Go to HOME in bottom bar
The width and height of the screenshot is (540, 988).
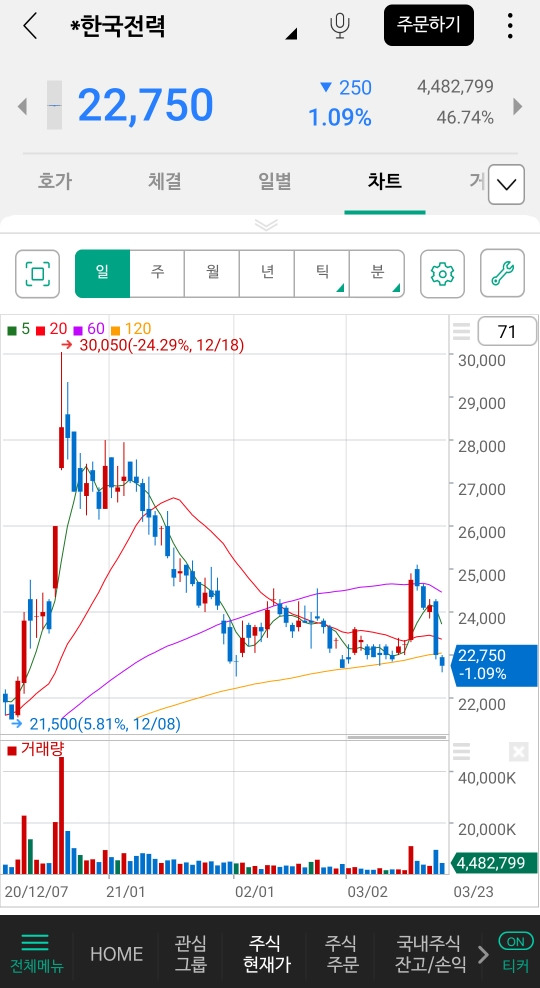pyautogui.click(x=116, y=953)
